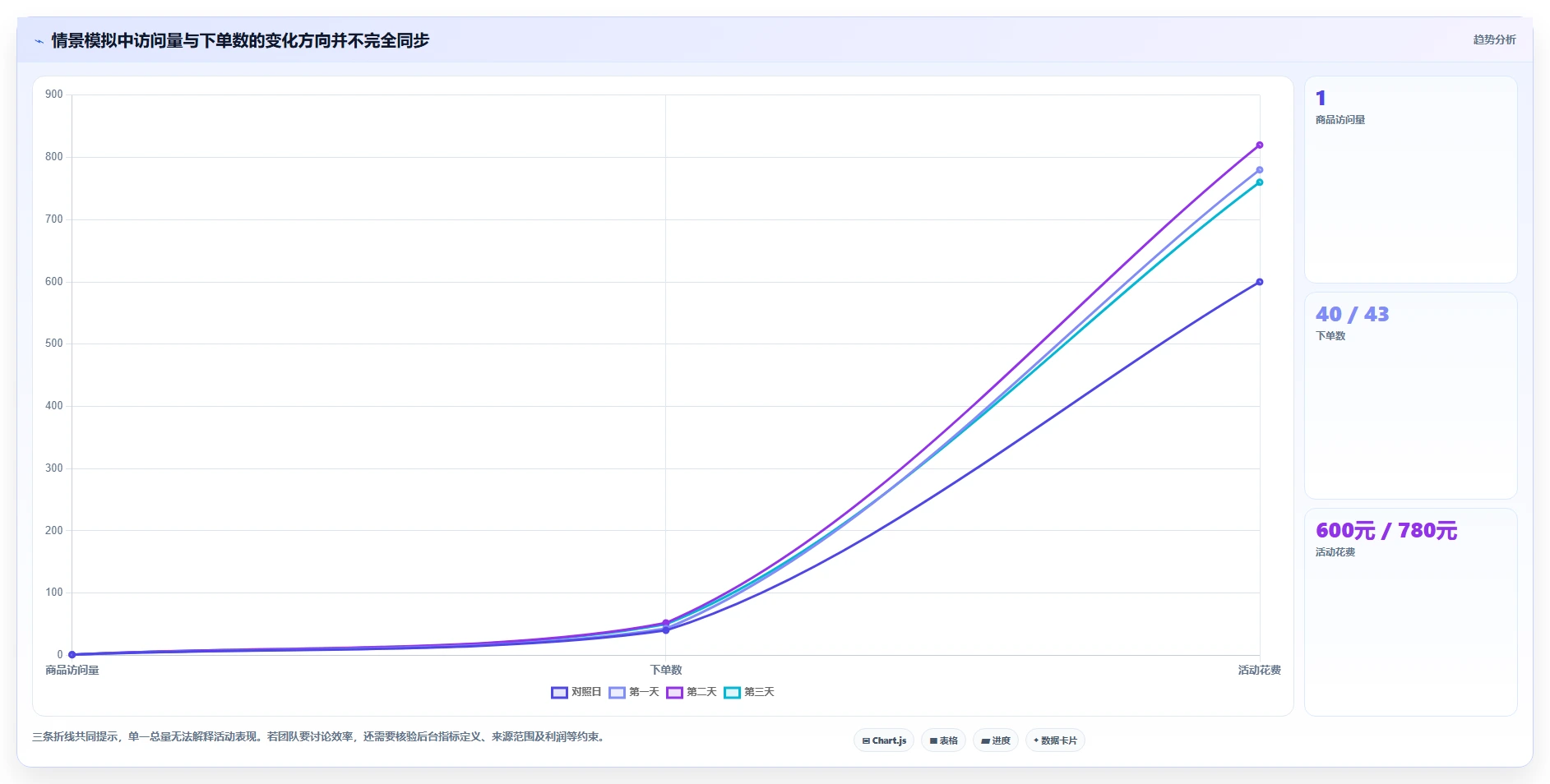Click the 商品访问量 x-axis label

pos(72,670)
